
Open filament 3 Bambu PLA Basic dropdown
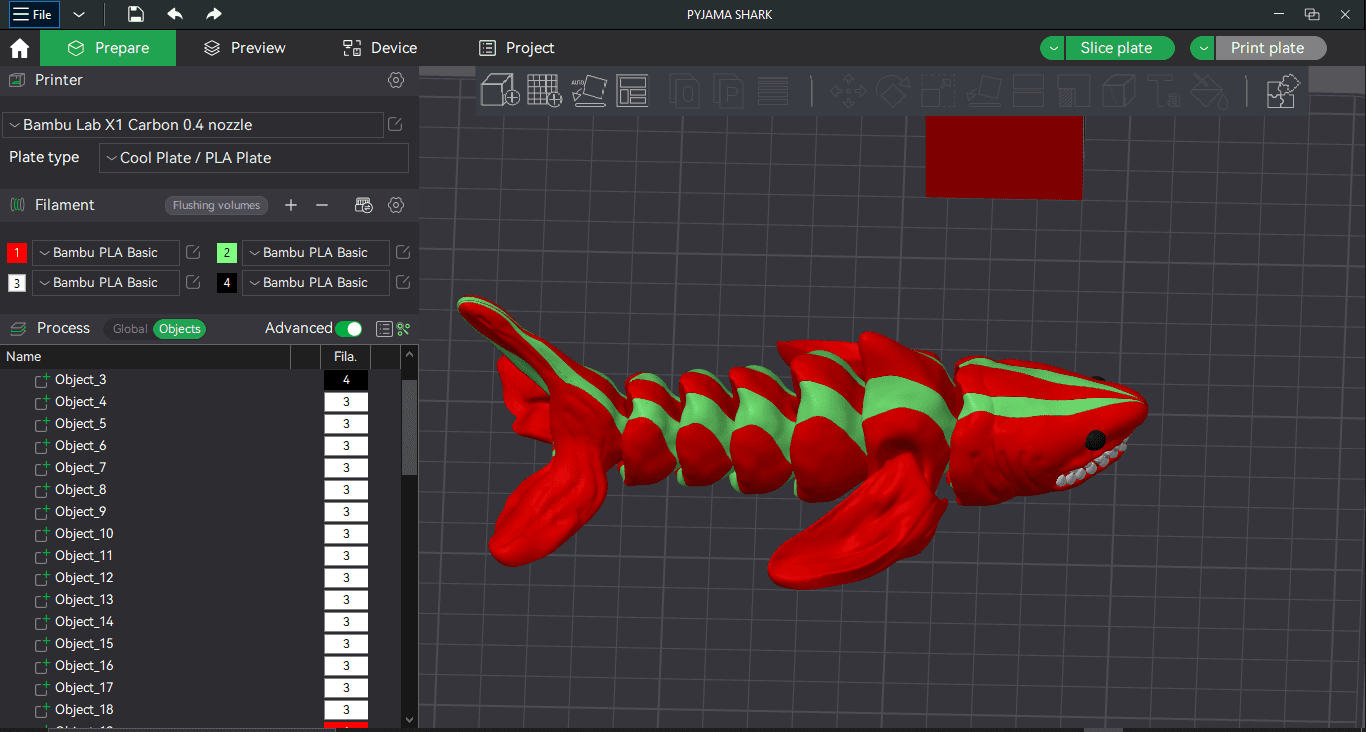click(x=106, y=283)
